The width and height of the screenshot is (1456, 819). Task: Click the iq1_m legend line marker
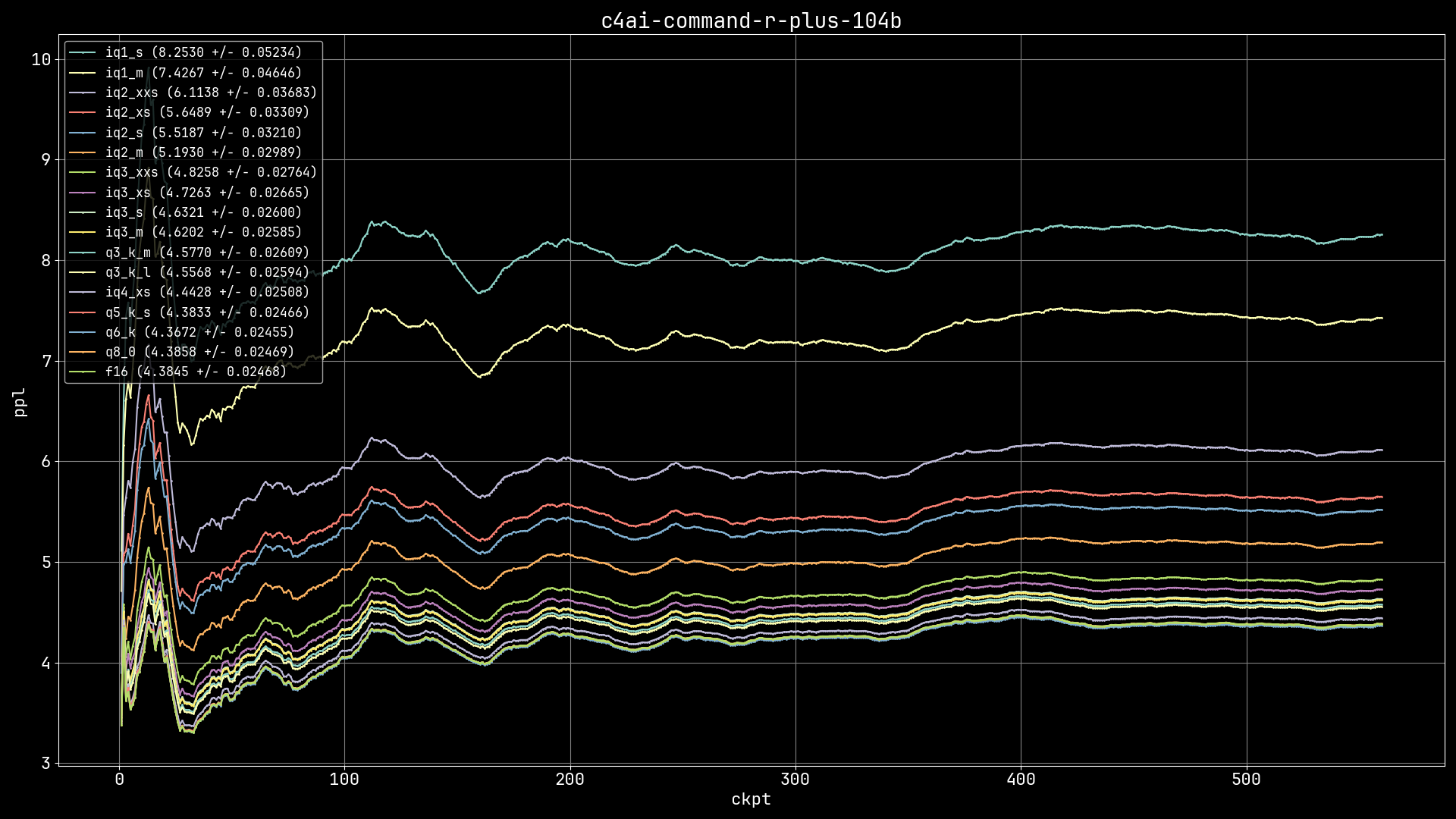(82, 73)
